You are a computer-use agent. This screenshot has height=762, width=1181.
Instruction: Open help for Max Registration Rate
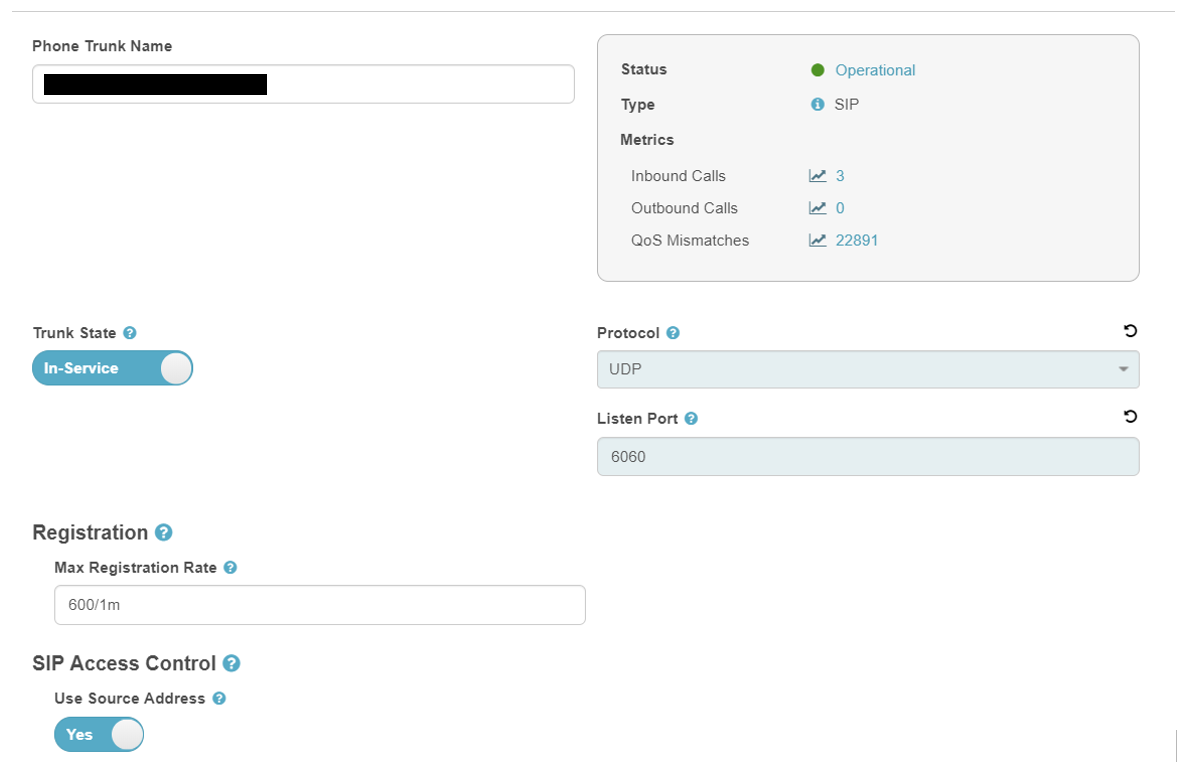coord(230,568)
